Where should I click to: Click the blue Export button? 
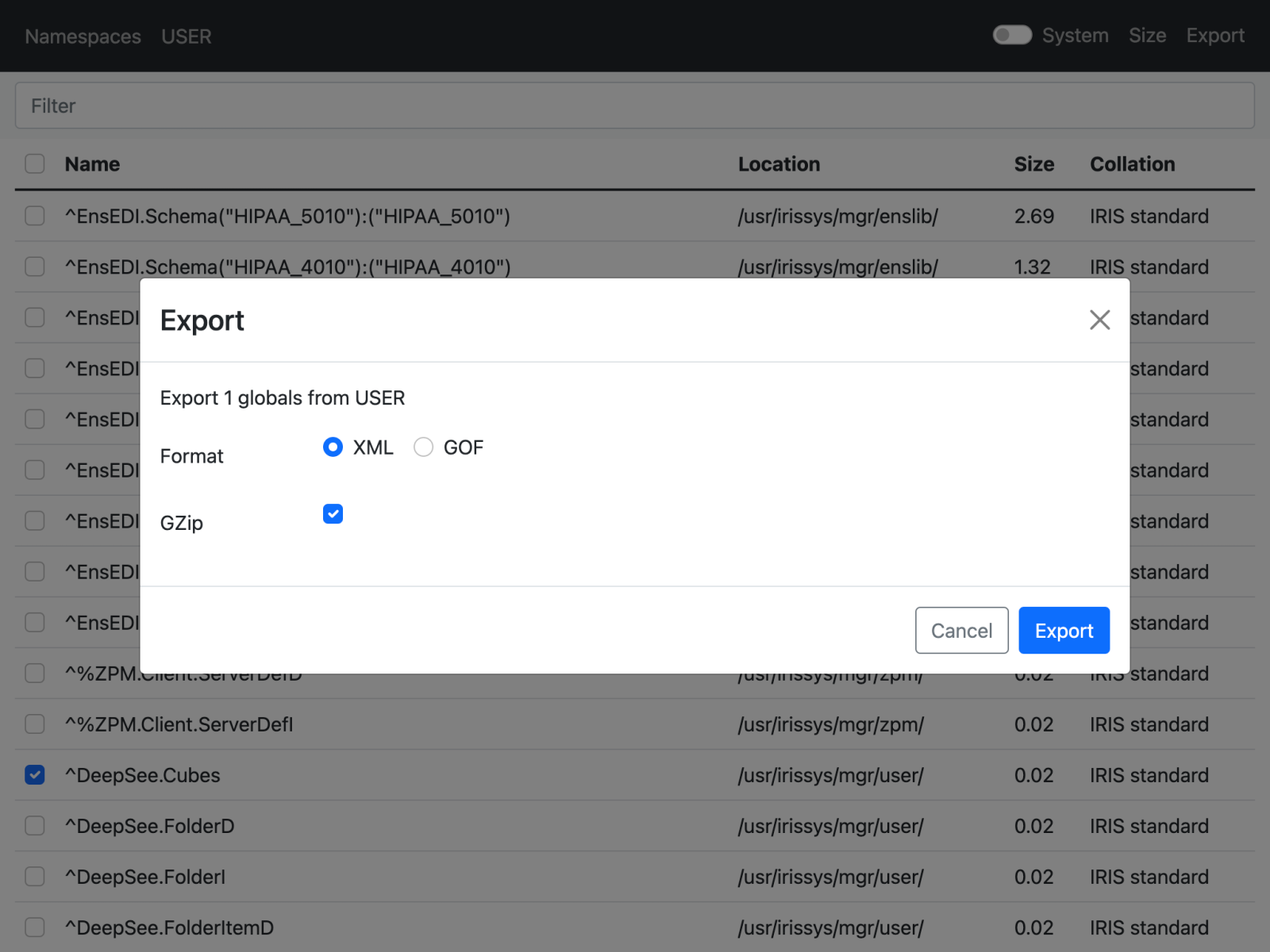click(1064, 631)
